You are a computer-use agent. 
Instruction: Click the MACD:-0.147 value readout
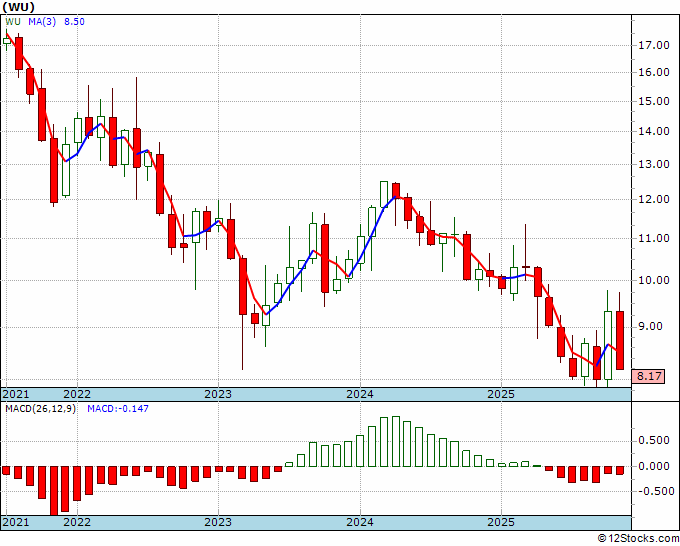(118, 409)
